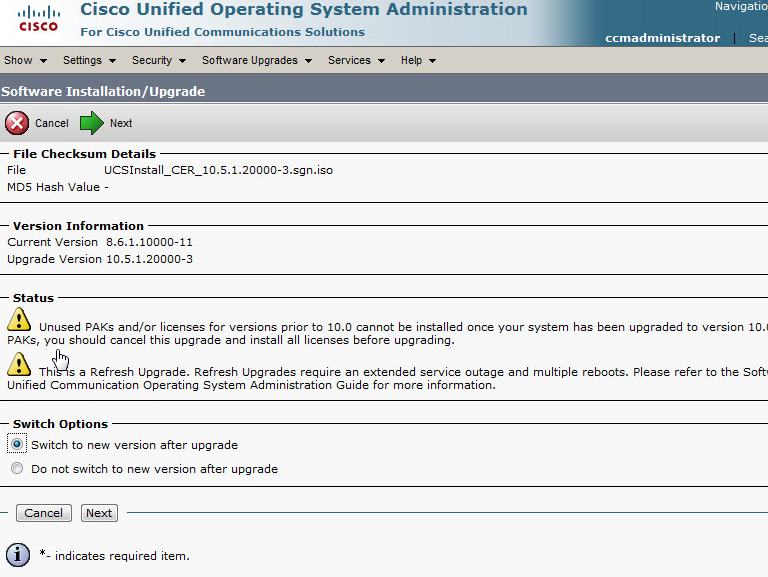The width and height of the screenshot is (768, 577).
Task: Click the Cancel text label in the toolbar
Action: (x=51, y=123)
